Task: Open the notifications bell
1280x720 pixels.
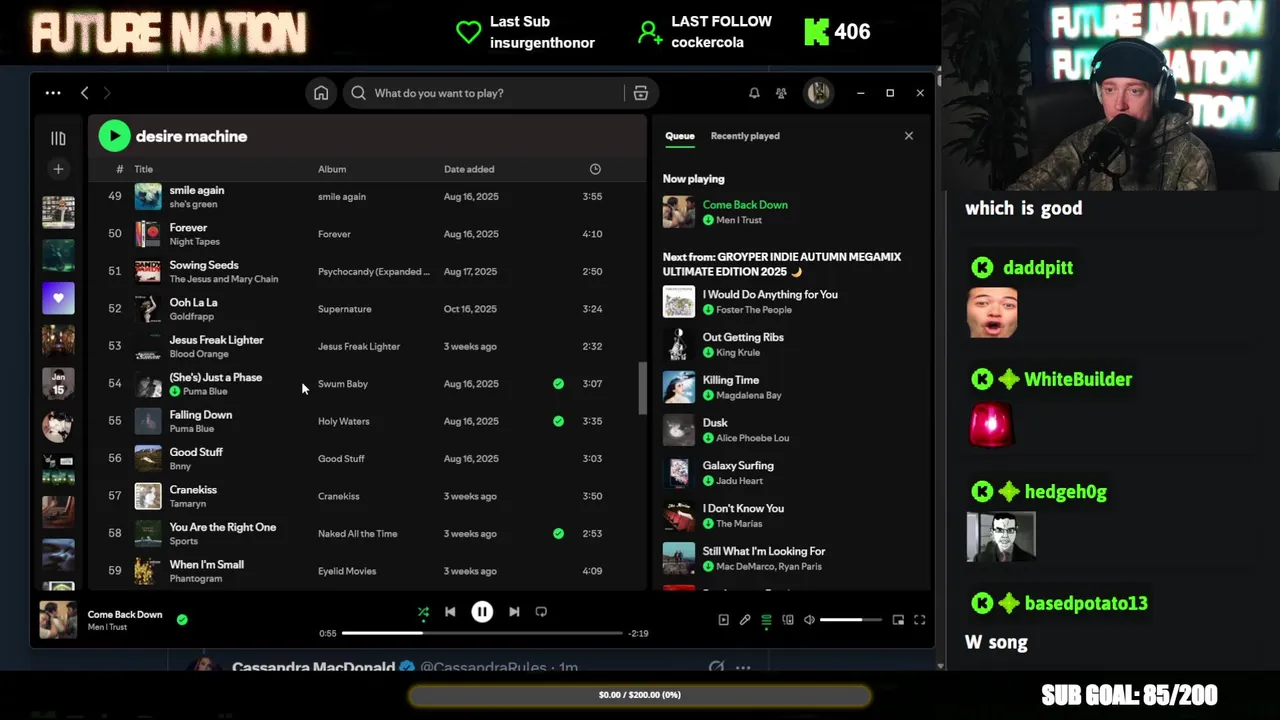Action: point(754,93)
